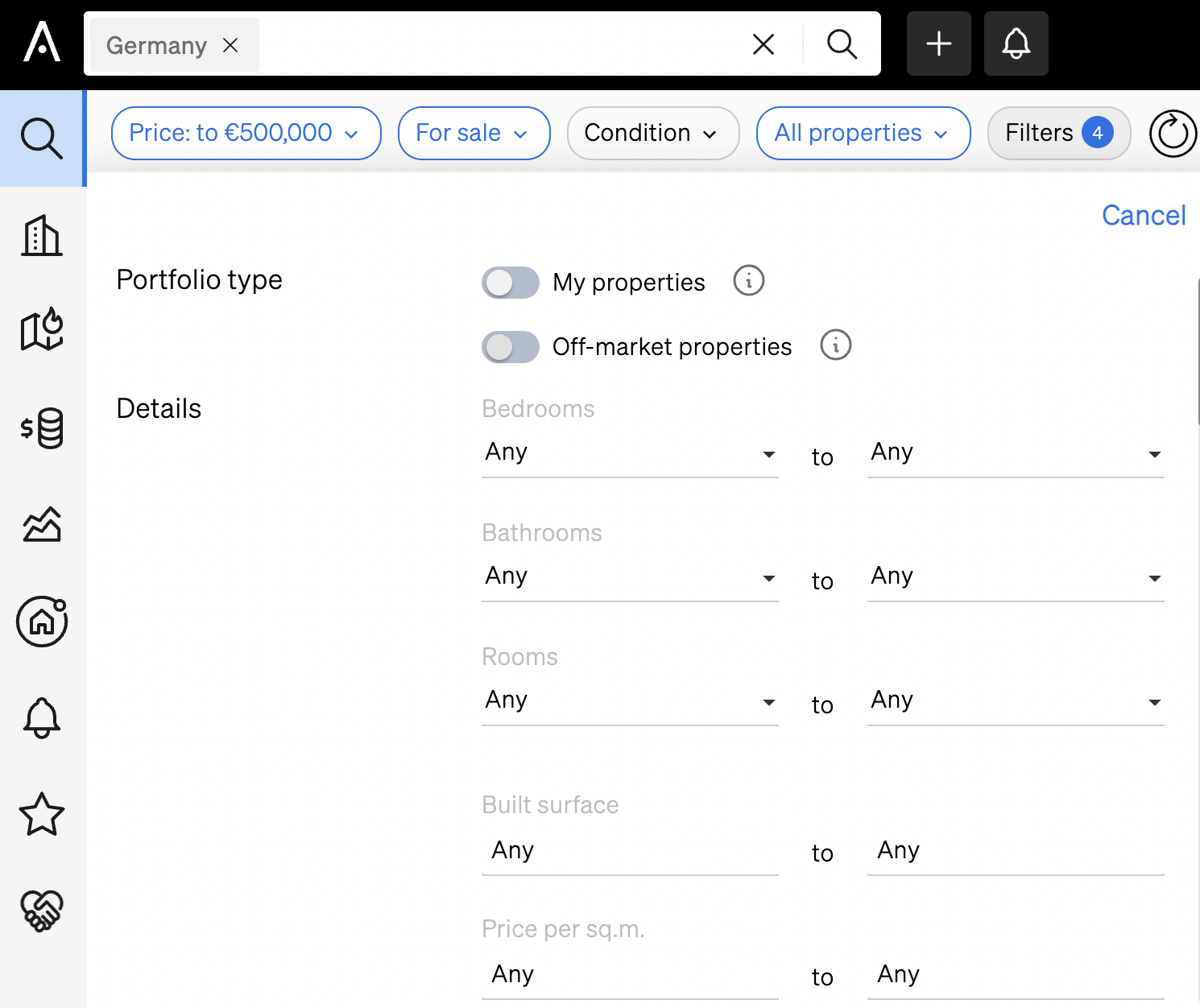Open the properties building icon in sidebar

click(41, 235)
